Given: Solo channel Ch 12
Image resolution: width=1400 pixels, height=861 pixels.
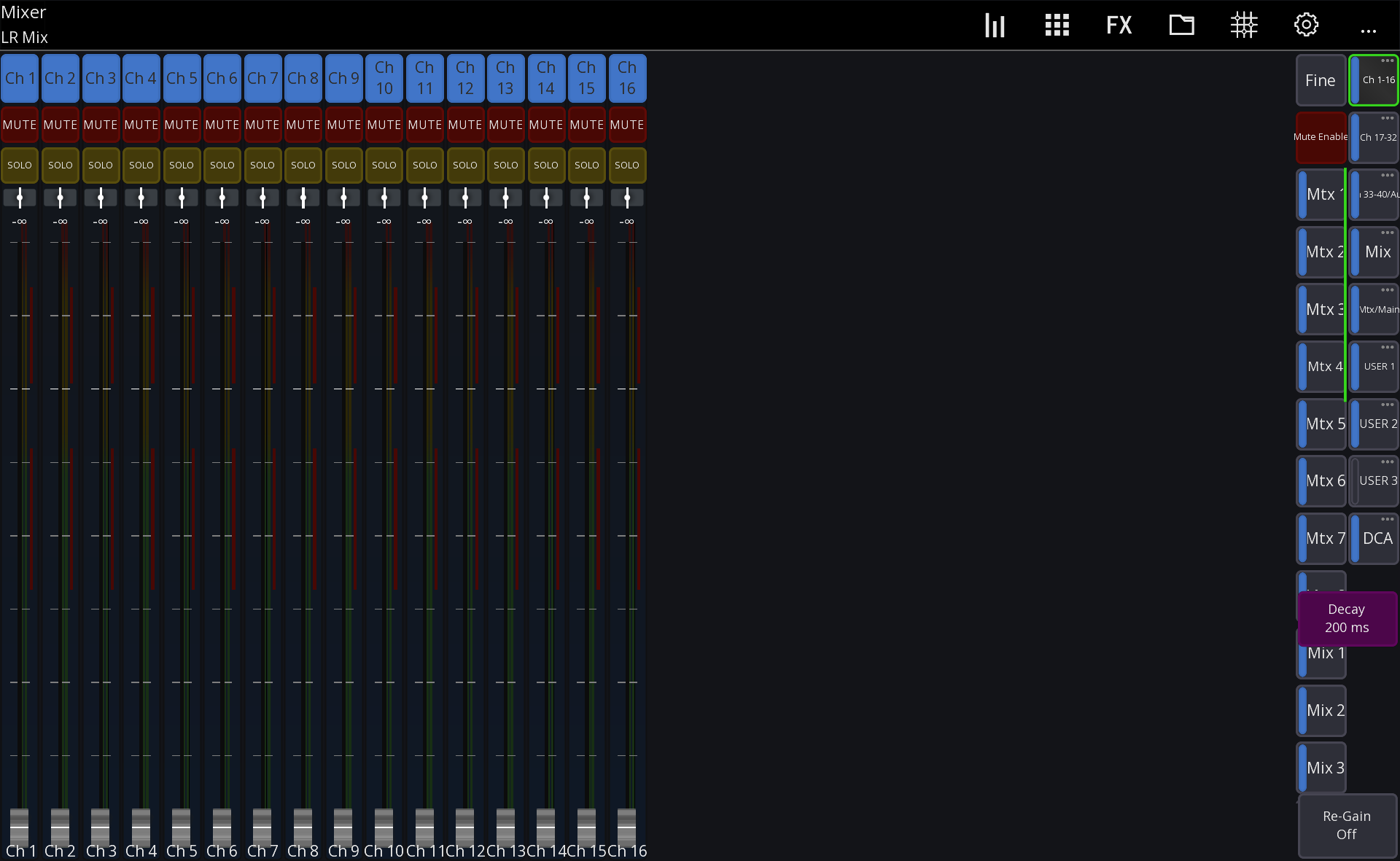Looking at the screenshot, I should point(465,165).
